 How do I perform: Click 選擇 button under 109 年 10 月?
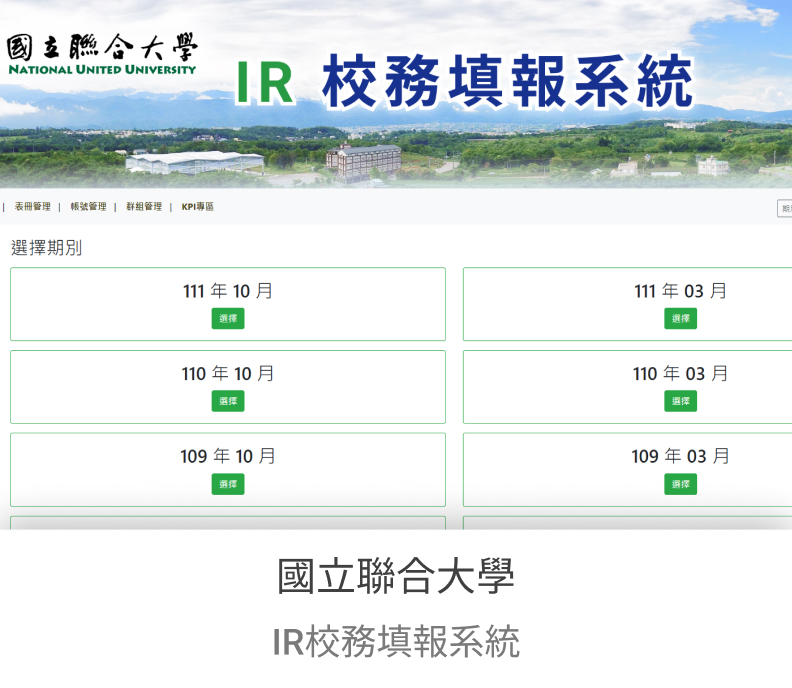click(228, 484)
